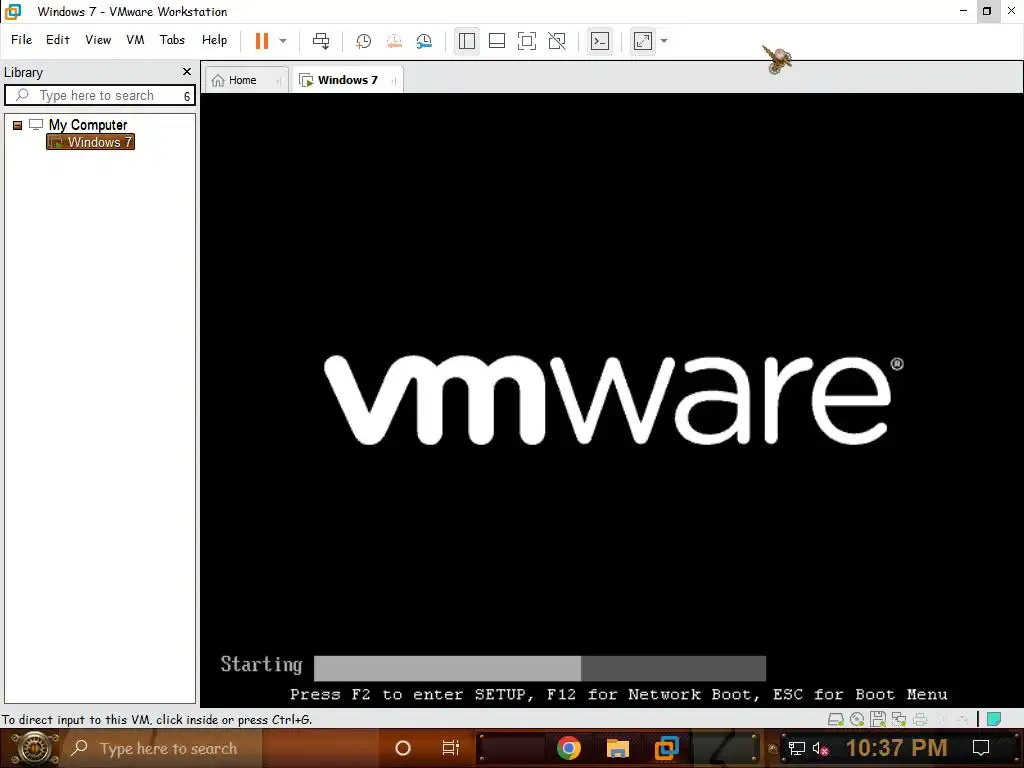Screen dimensions: 1024x768
Task: Take a snapshot of this virtual machine
Action: pos(363,41)
